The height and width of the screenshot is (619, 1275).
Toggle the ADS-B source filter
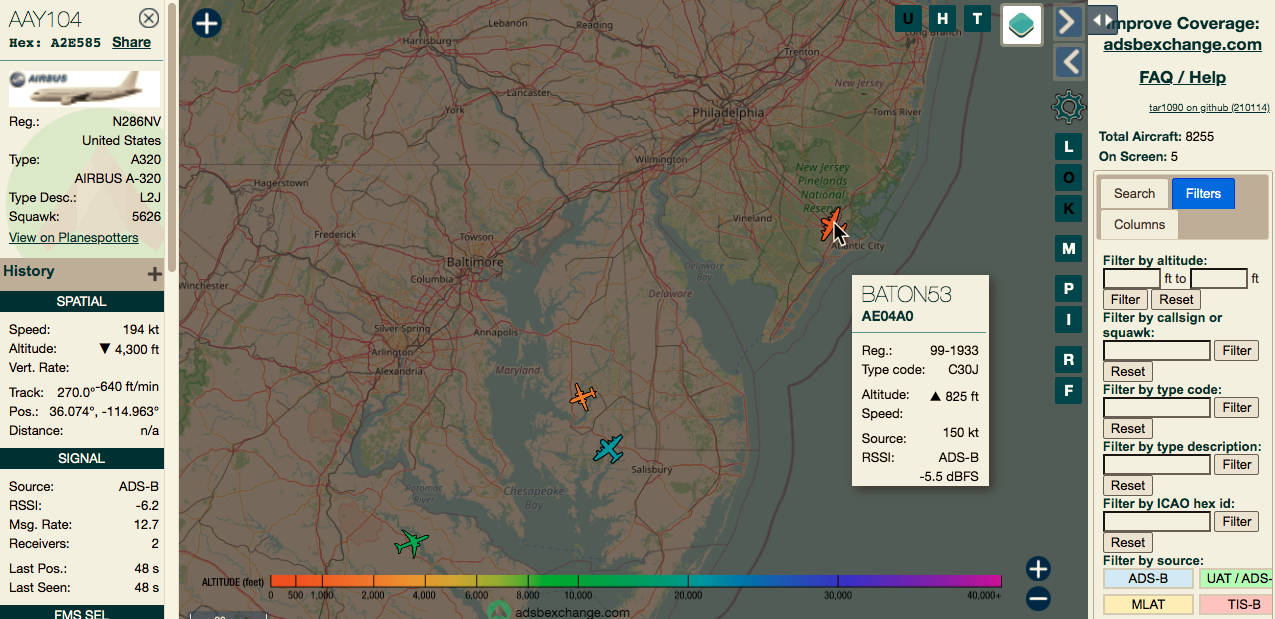coord(1148,578)
